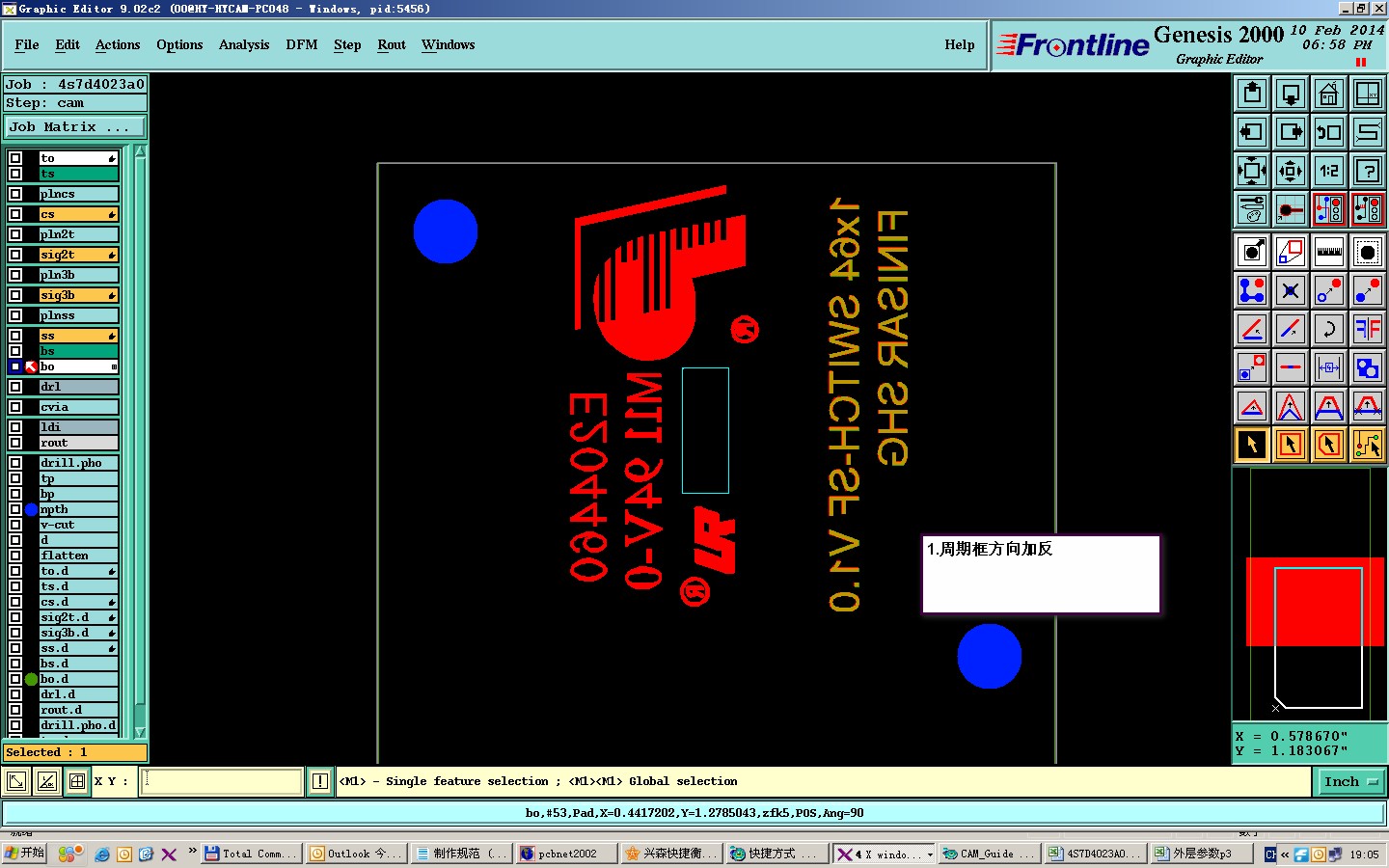1389x868 pixels.
Task: Select the black arrow single selection tool
Action: 1252,445
